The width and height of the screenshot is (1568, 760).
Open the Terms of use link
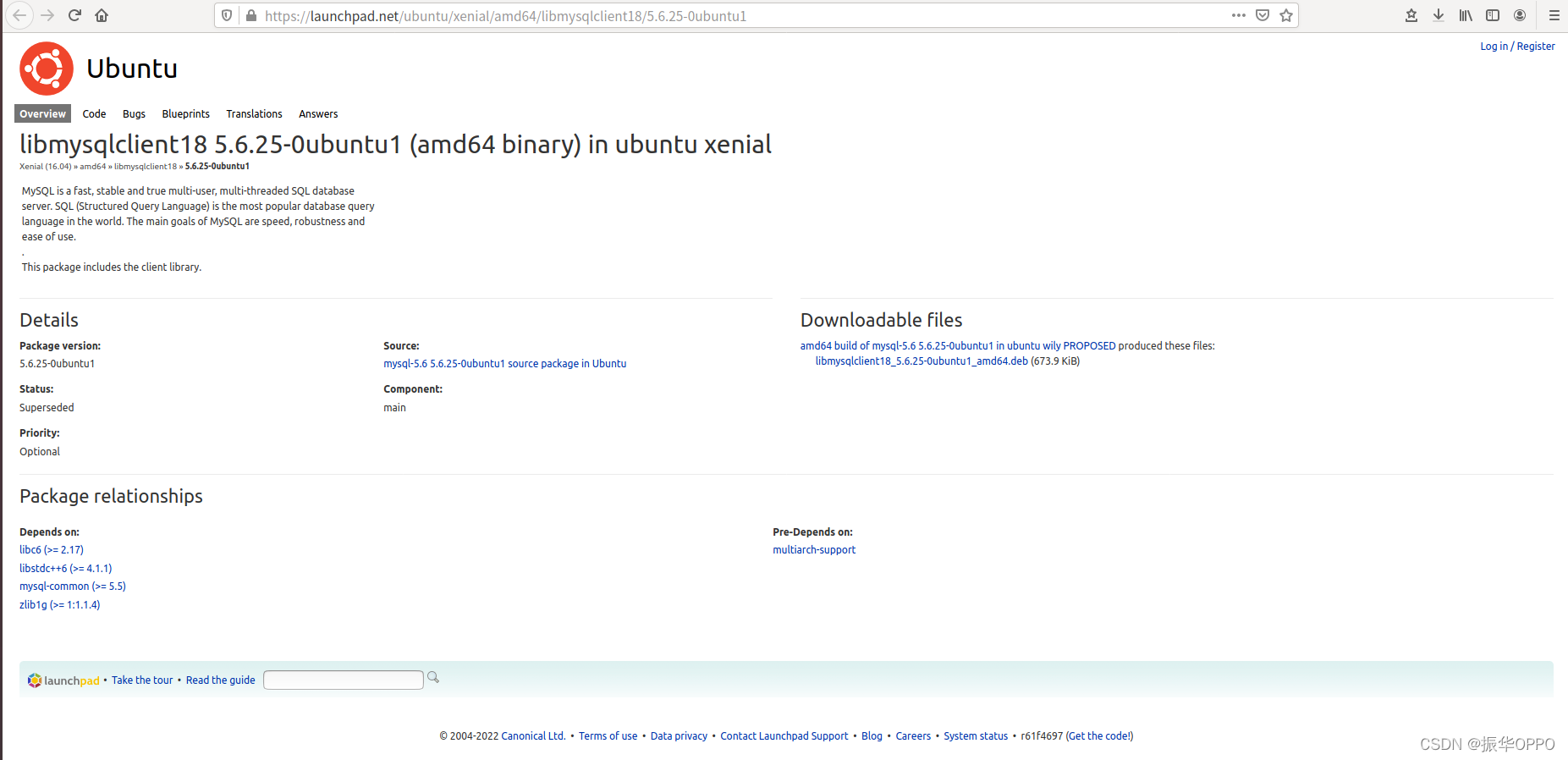[608, 736]
